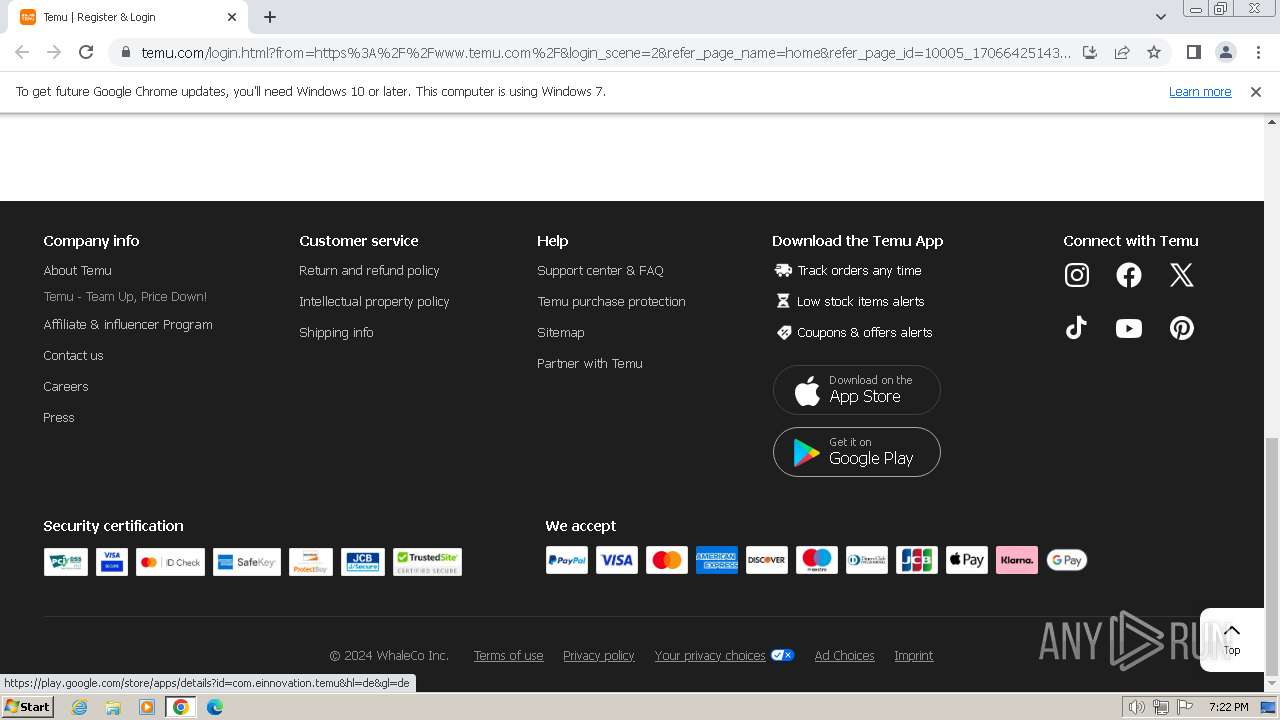Viewport: 1280px width, 720px height.
Task: Expand the tab search dropdown
Action: point(1161,17)
